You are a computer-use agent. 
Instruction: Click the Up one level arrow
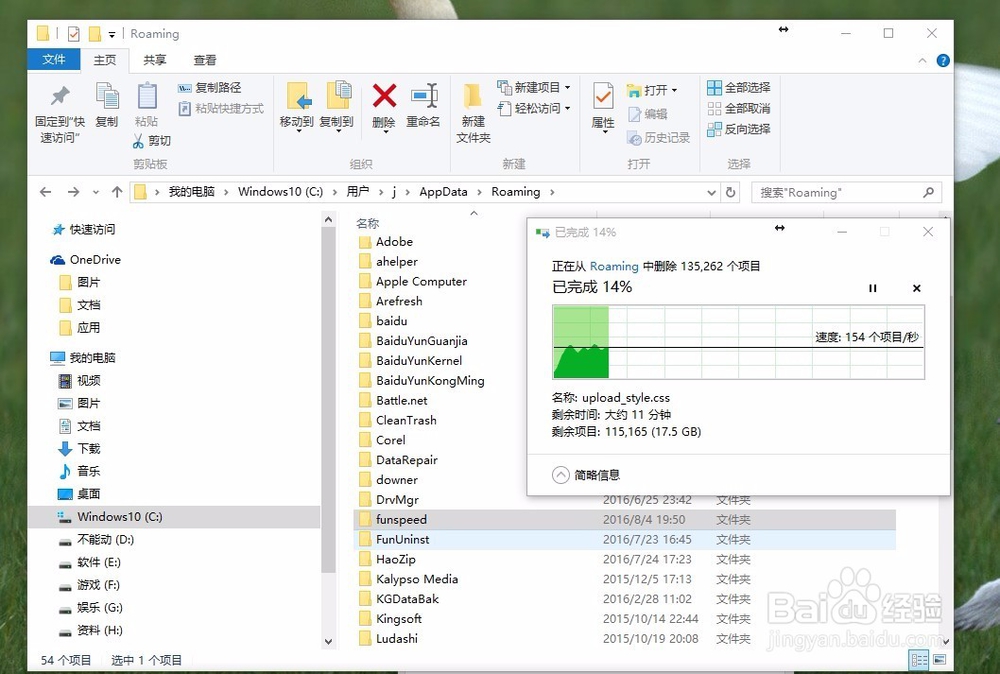[x=117, y=192]
